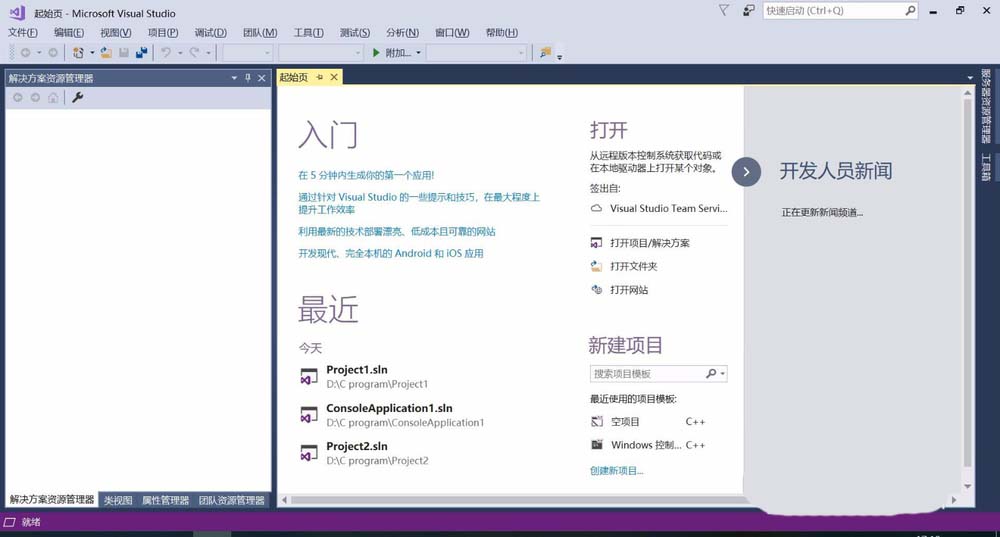Click Solution Explorer forward arrow icon
Screen dimensions: 1000x537
click(35, 98)
